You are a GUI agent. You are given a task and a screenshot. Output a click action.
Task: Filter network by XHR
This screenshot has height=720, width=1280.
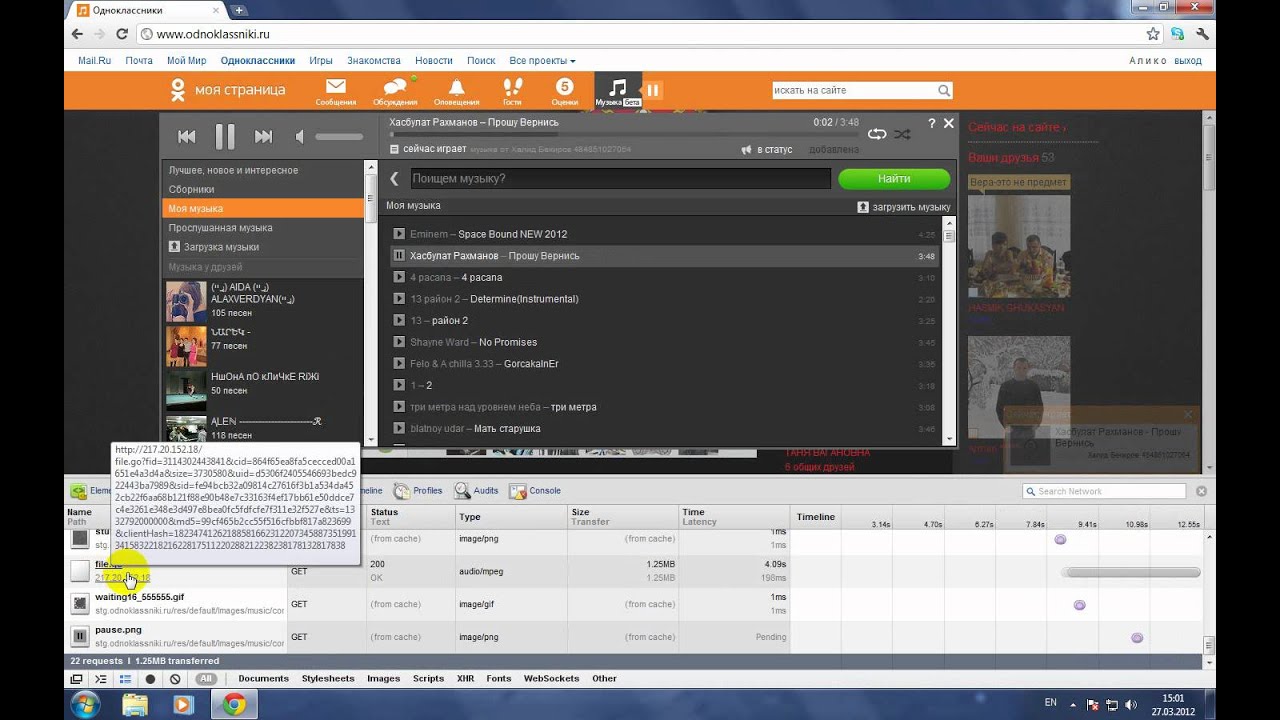[x=465, y=679]
